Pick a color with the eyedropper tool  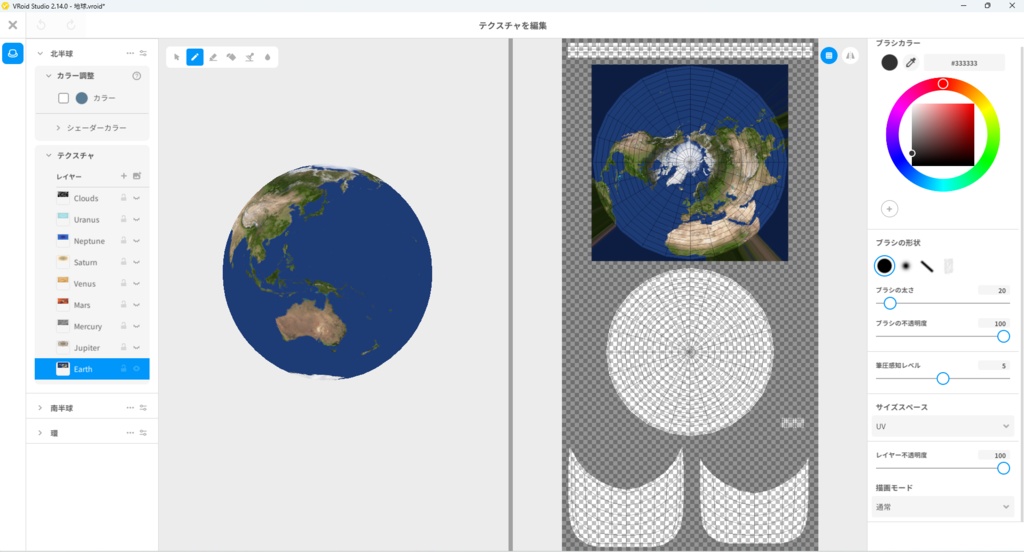pos(911,63)
